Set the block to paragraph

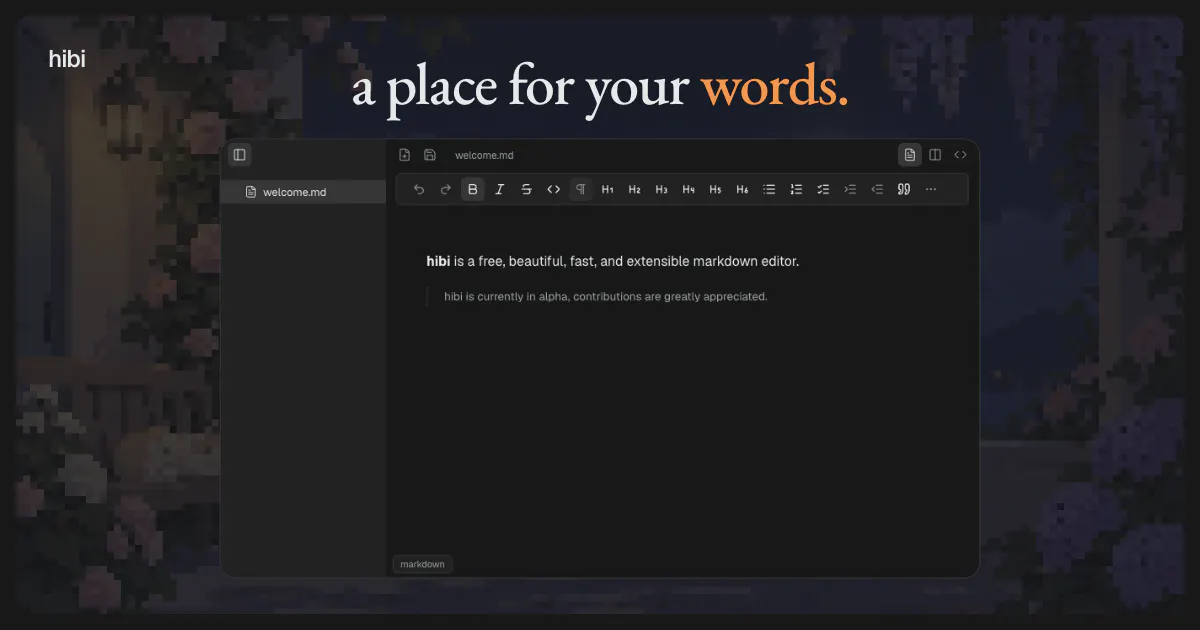(x=580, y=189)
